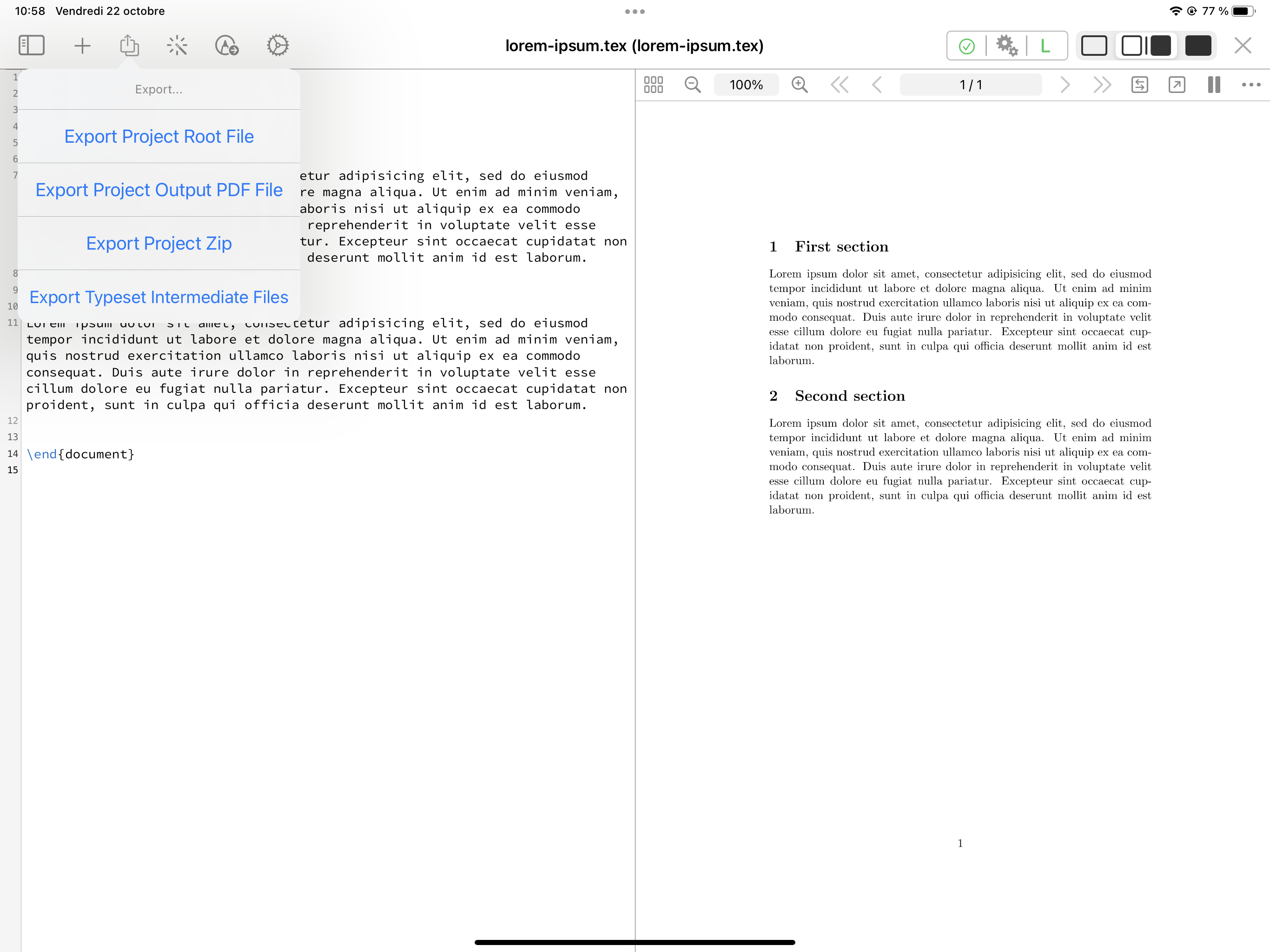Image resolution: width=1270 pixels, height=952 pixels.
Task: Jump to last PDF page
Action: click(x=1102, y=85)
